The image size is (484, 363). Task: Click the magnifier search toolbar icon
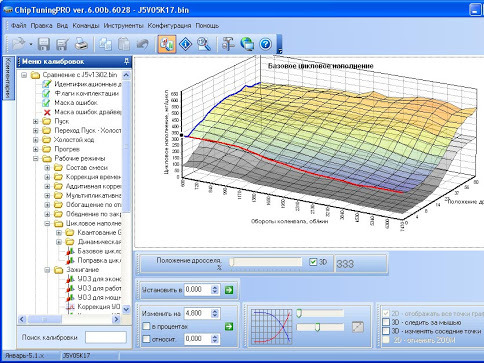click(204, 44)
